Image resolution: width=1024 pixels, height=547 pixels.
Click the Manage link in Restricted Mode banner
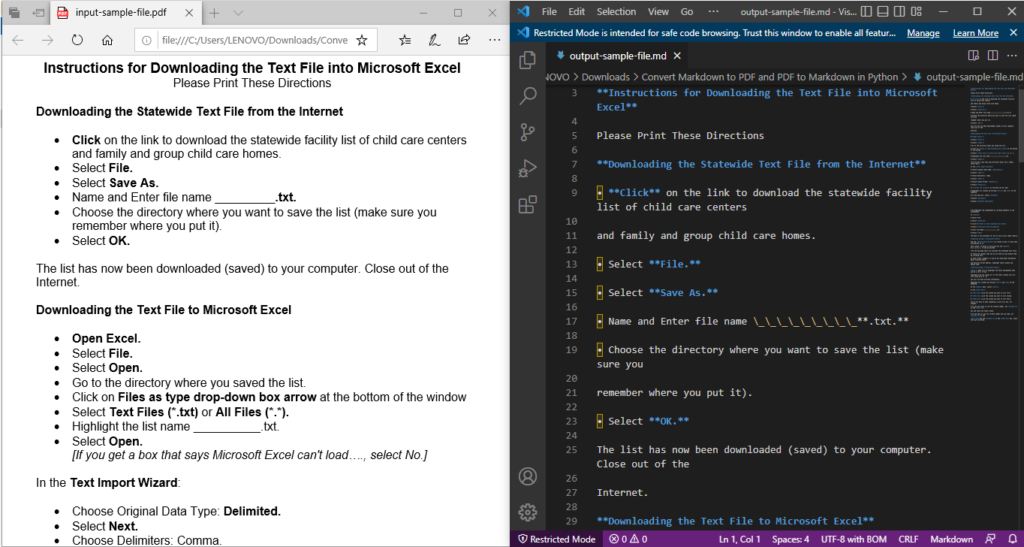click(x=923, y=33)
